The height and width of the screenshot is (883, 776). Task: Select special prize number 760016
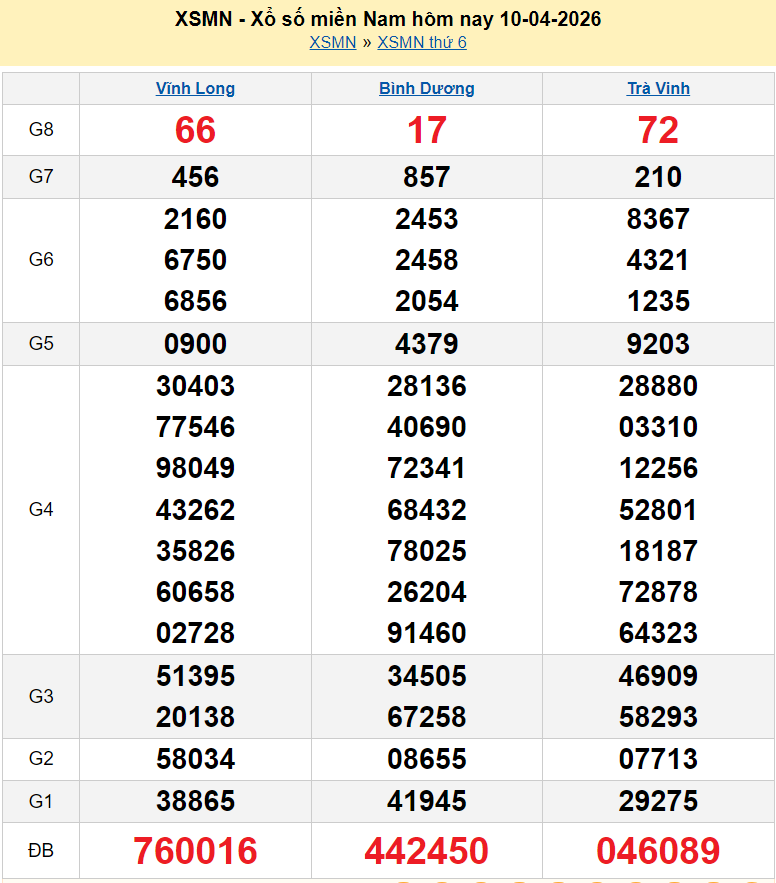pos(195,851)
